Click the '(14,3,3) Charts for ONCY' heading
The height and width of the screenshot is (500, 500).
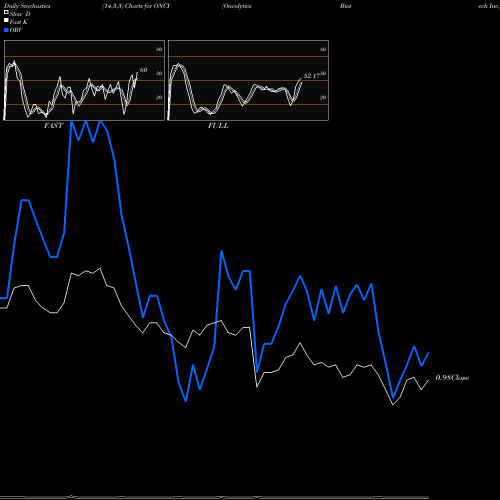click(136, 6)
